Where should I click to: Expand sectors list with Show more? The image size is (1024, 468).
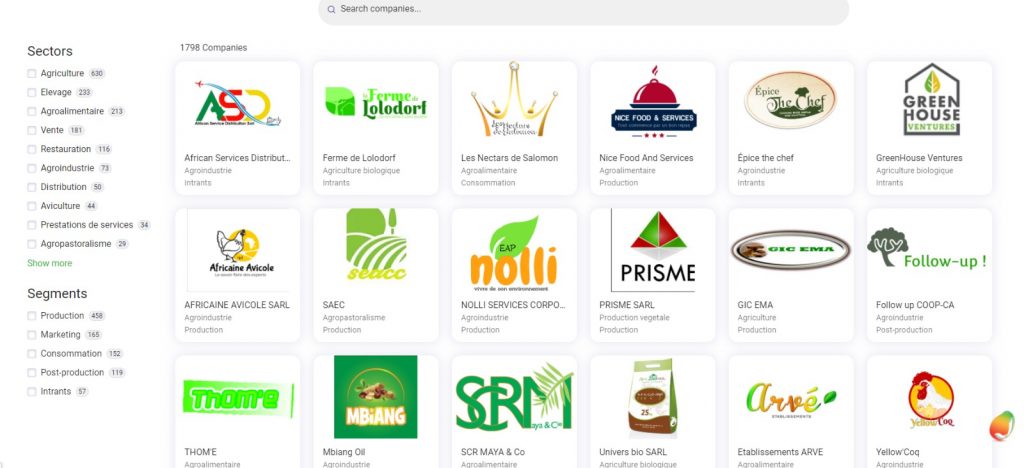click(x=50, y=263)
